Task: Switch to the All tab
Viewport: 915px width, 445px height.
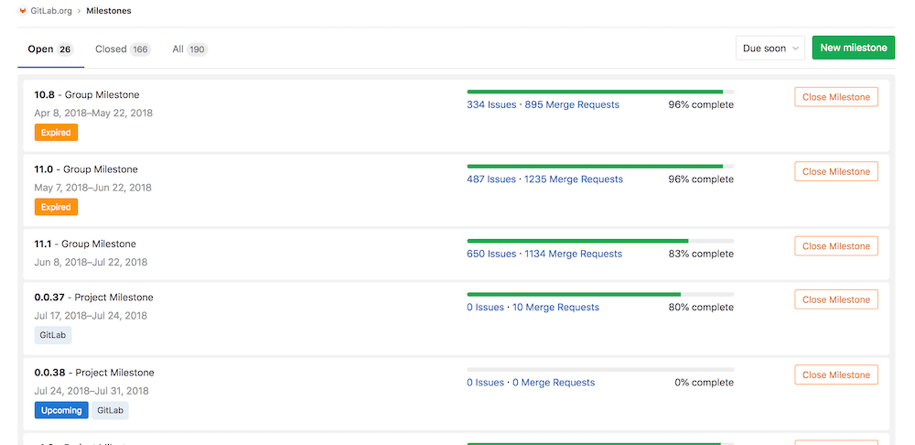Action: pos(190,49)
